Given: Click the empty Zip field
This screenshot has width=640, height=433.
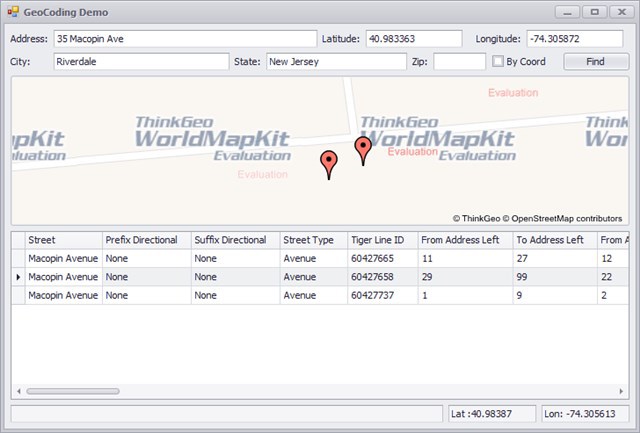Looking at the screenshot, I should (460, 62).
